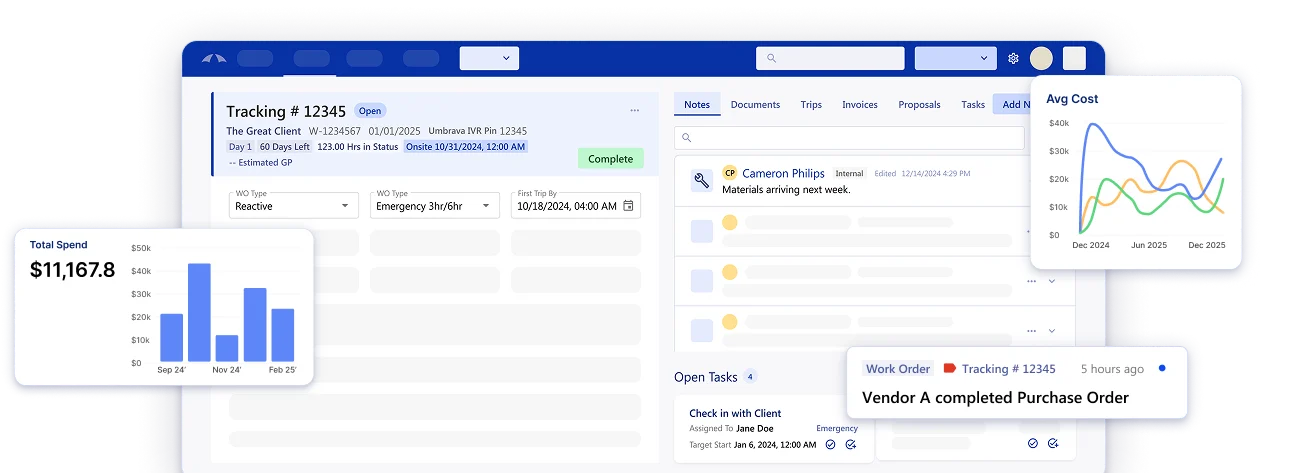Click the Add Note button
Image resolution: width=1301 pixels, height=473 pixels.
1012,104
